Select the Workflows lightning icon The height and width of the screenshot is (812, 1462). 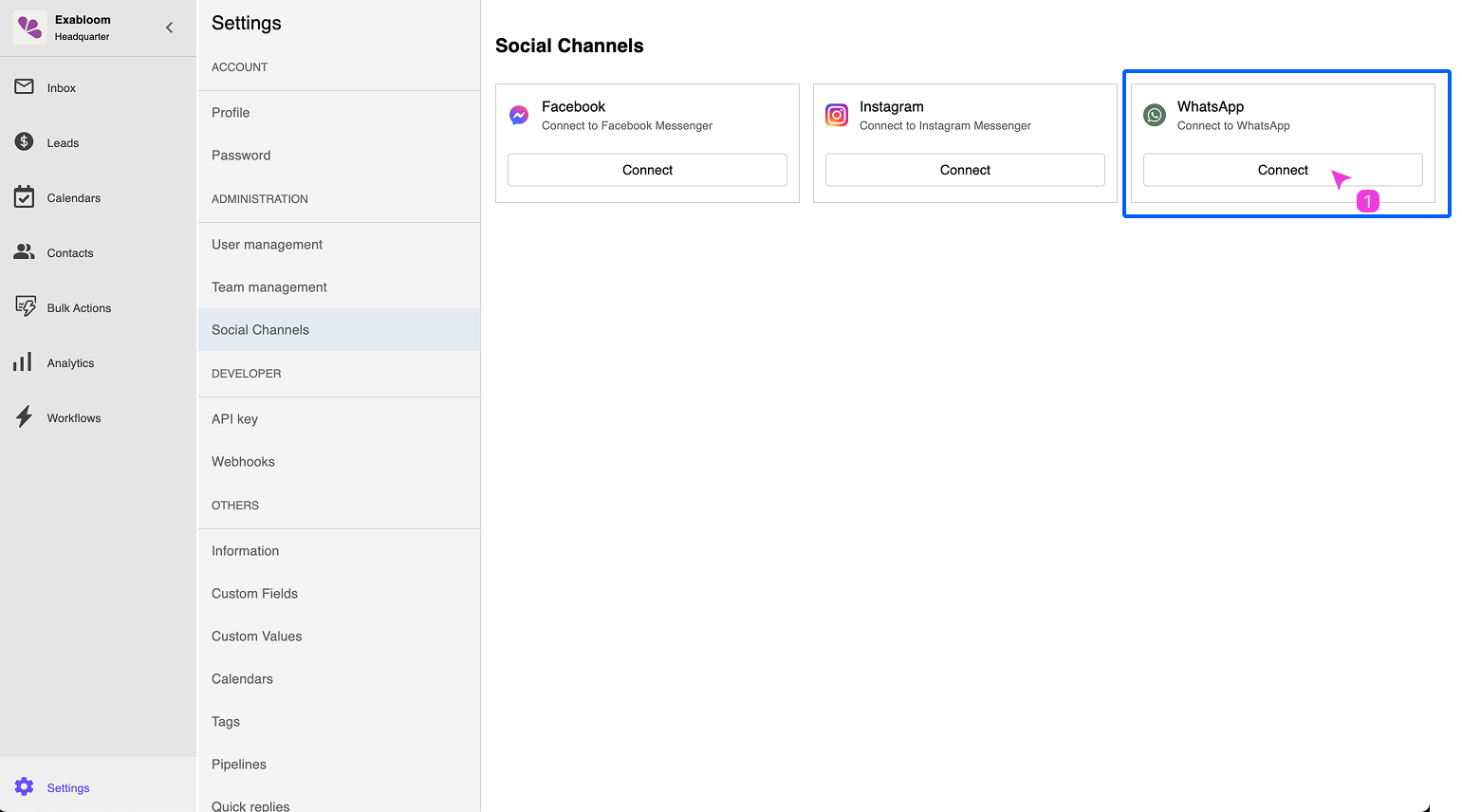point(25,416)
